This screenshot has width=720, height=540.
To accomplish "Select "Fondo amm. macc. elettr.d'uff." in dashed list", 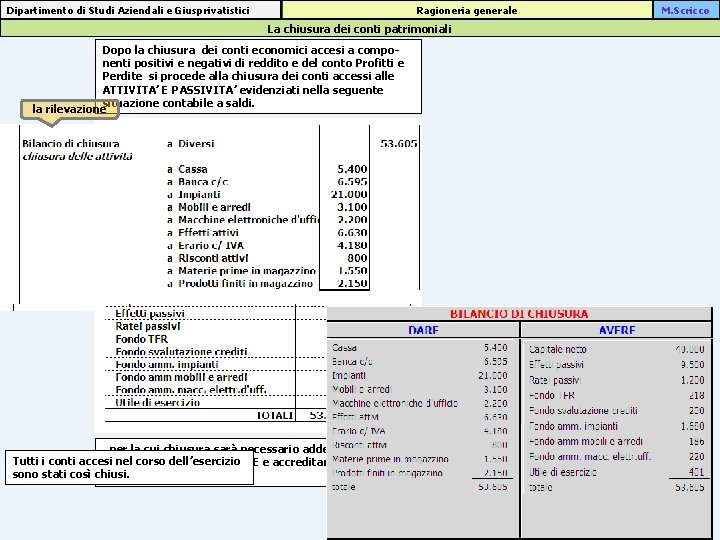I will point(191,390).
